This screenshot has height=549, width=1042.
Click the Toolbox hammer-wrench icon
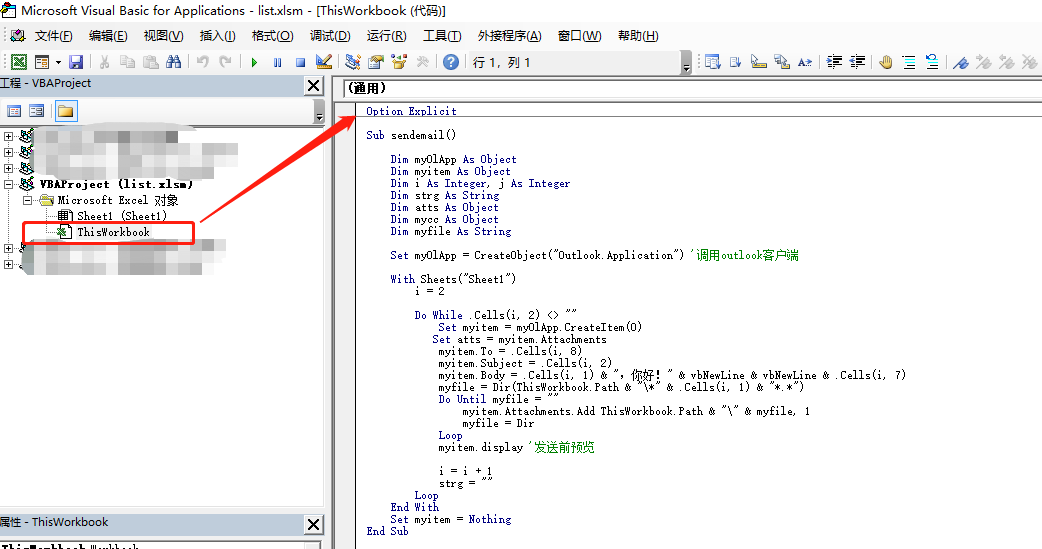click(423, 62)
